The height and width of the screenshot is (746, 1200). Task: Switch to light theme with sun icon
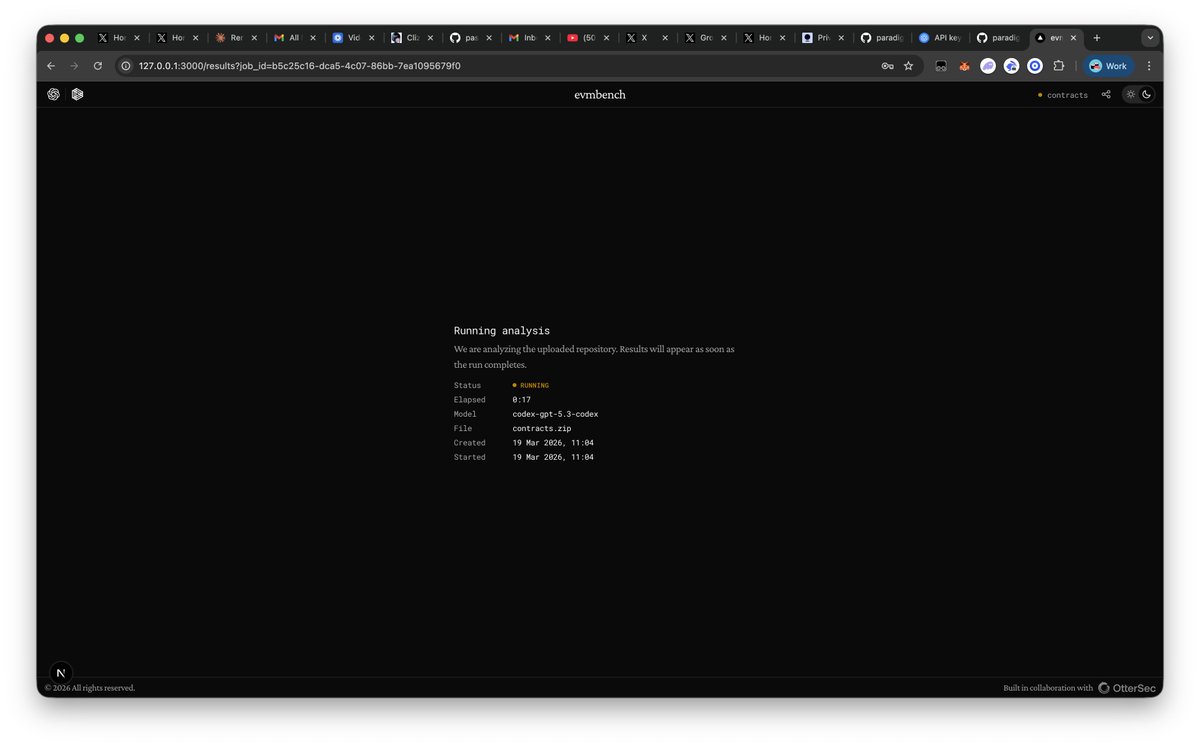(1131, 94)
